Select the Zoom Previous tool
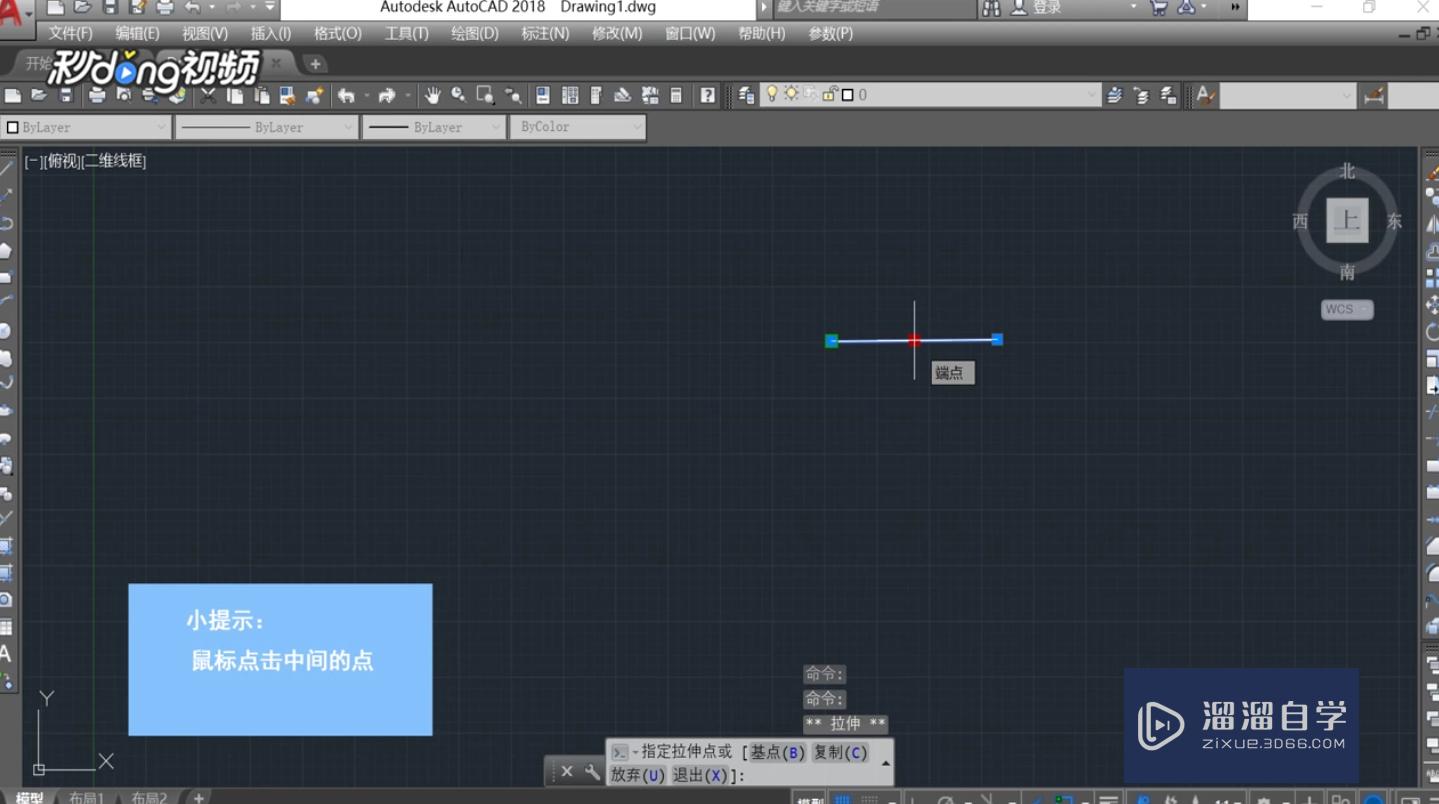This screenshot has width=1439, height=804. point(513,96)
